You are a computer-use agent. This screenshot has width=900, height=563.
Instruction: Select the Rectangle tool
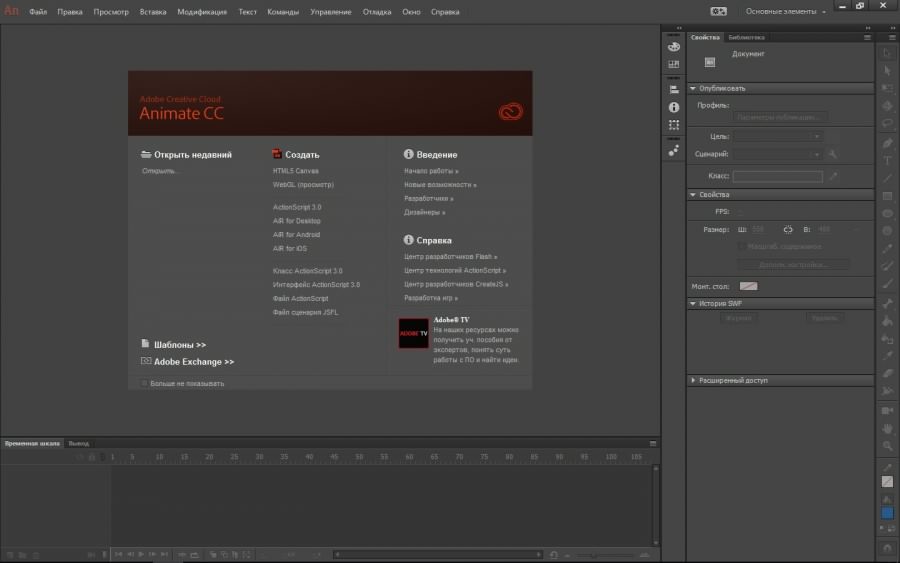(x=887, y=196)
